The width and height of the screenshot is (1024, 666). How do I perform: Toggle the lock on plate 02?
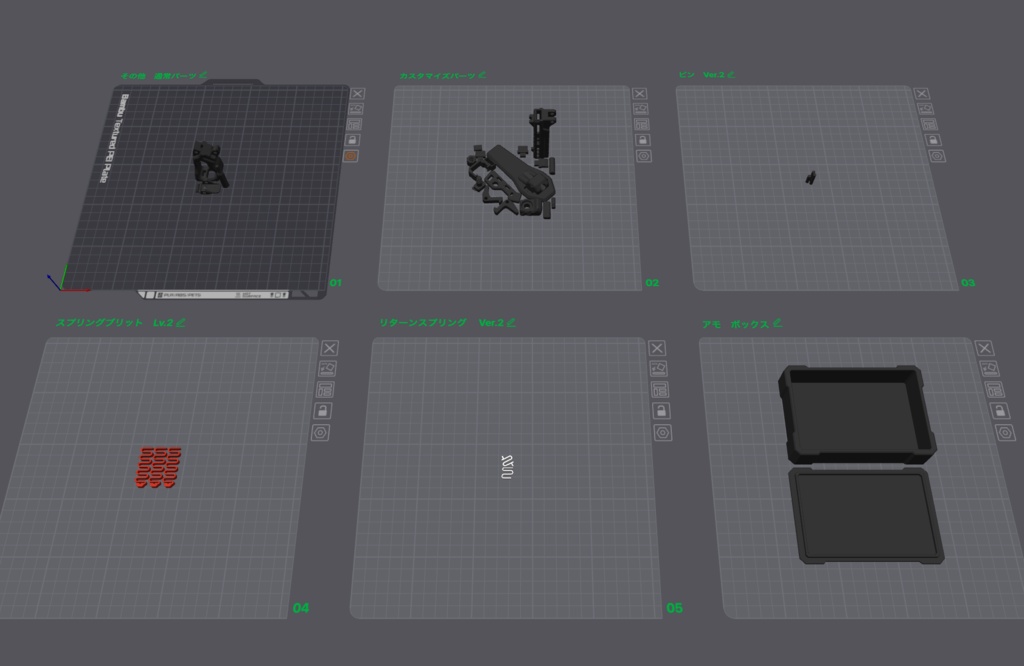643,140
